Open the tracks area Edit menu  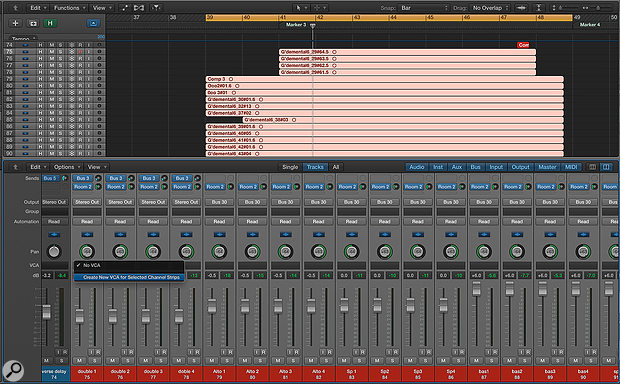click(38, 8)
